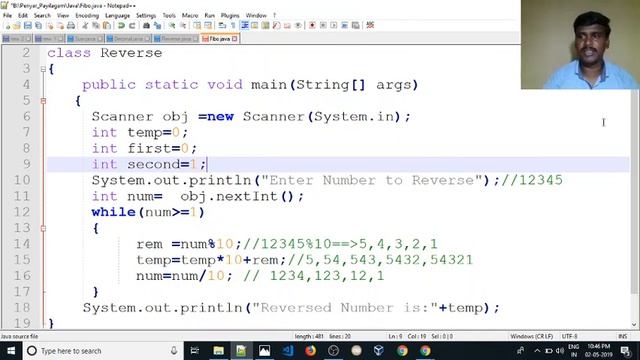The height and width of the screenshot is (360, 640).
Task: Open Firefox from the taskbar
Action: coord(310,351)
